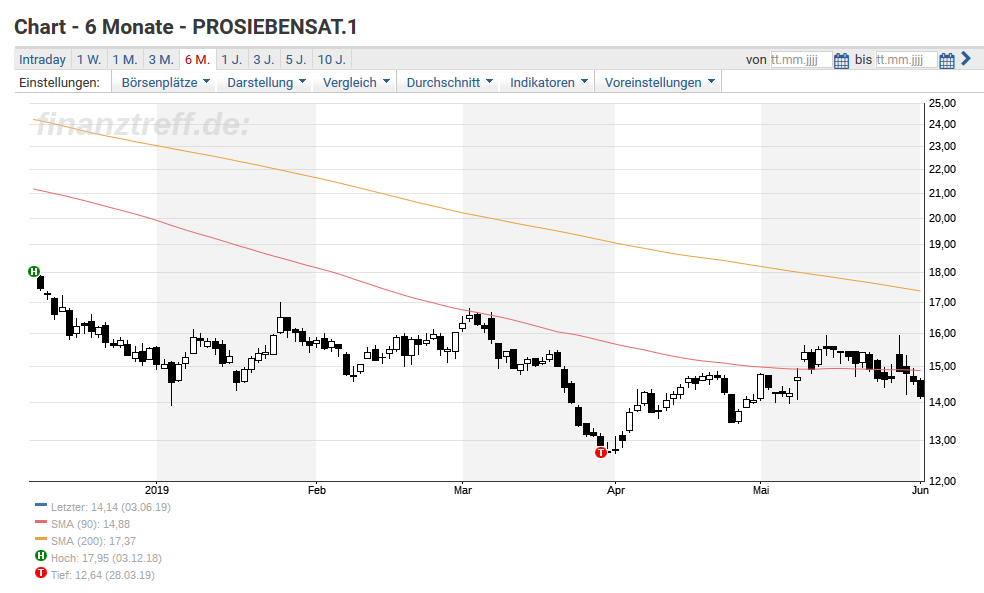Click the blue Letzter legend swatch
This screenshot has width=984, height=593.
(41, 505)
